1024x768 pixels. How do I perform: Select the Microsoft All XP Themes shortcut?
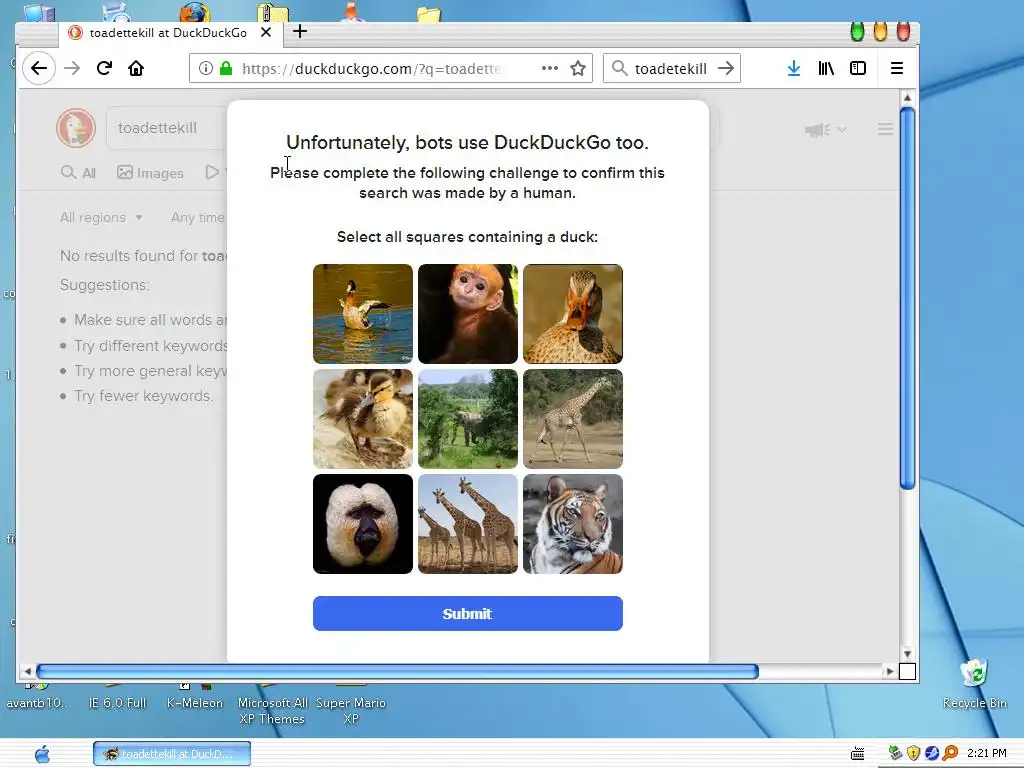pyautogui.click(x=272, y=709)
